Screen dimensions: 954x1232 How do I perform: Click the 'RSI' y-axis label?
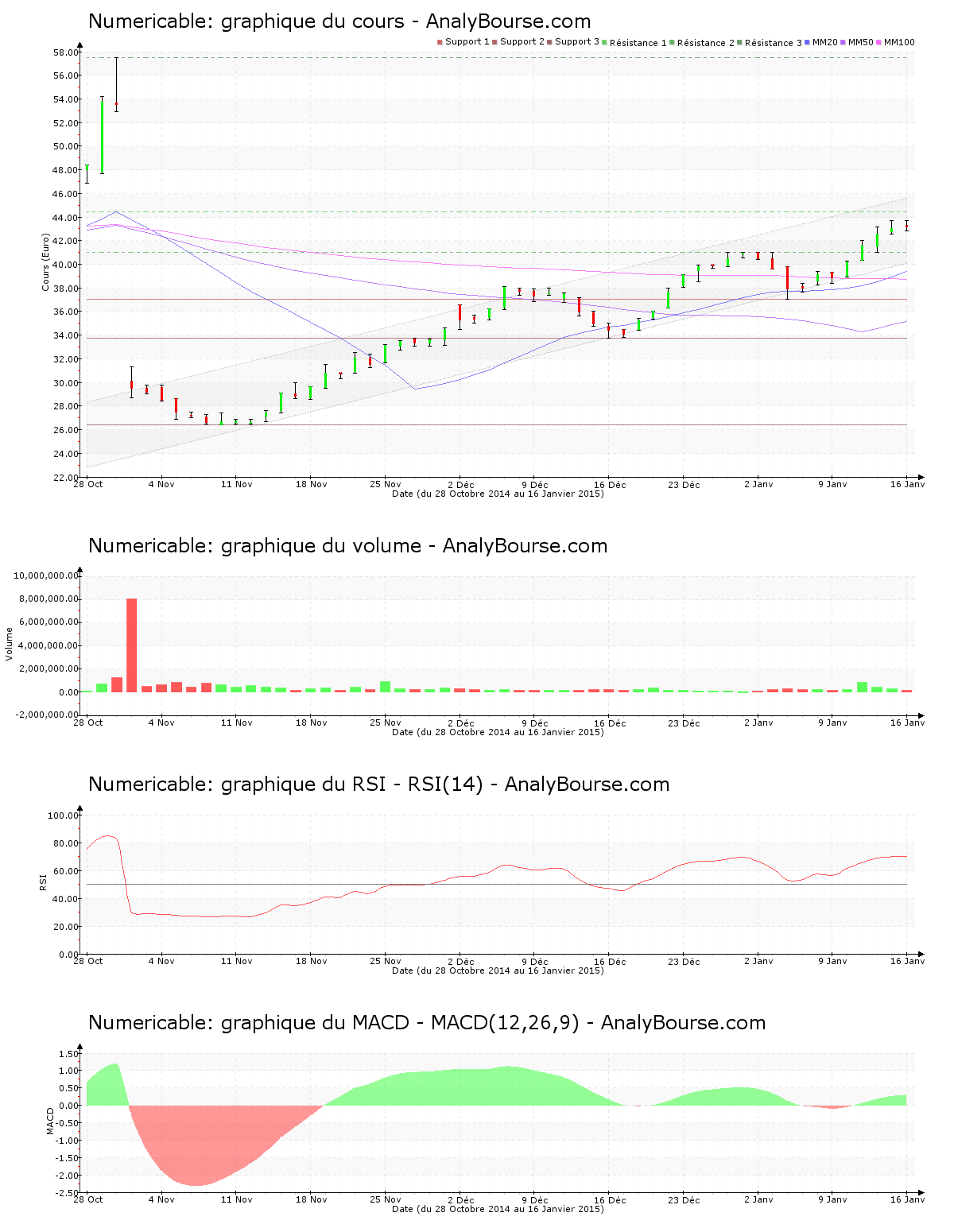click(x=43, y=881)
